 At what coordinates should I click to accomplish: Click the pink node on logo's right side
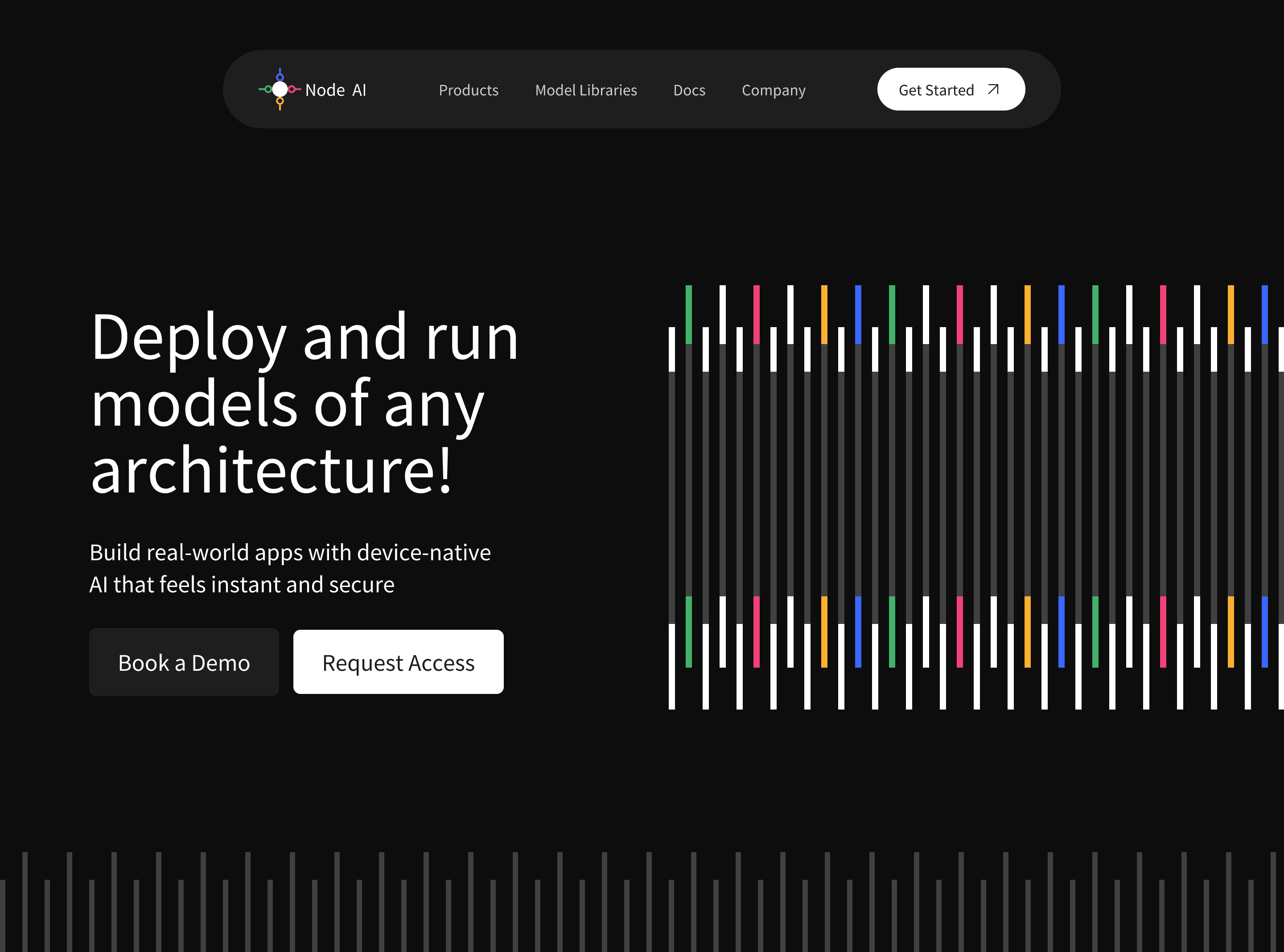click(292, 89)
